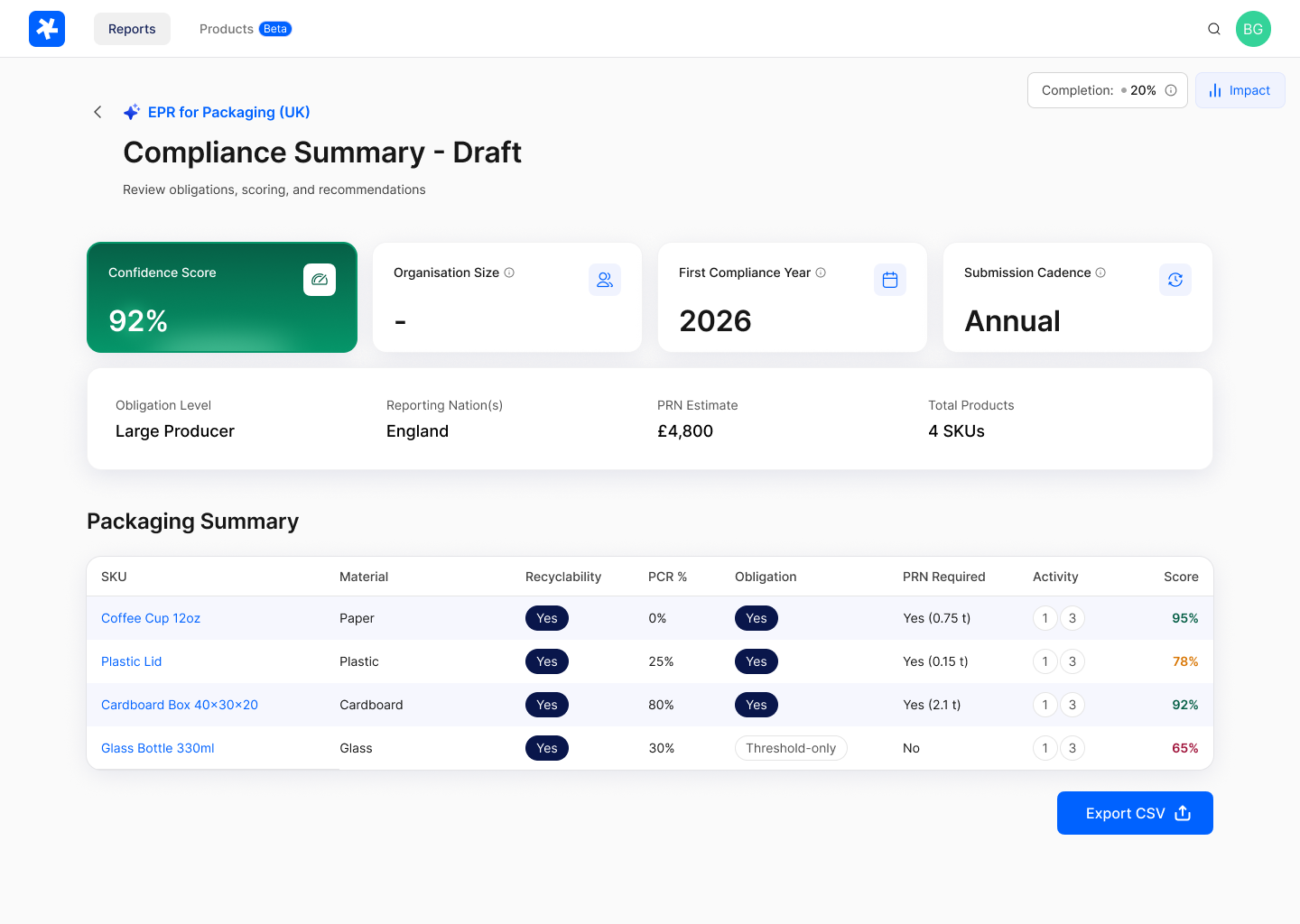The height and width of the screenshot is (924, 1300).
Task: Click the search magnifier in the top bar
Action: coord(1213,28)
